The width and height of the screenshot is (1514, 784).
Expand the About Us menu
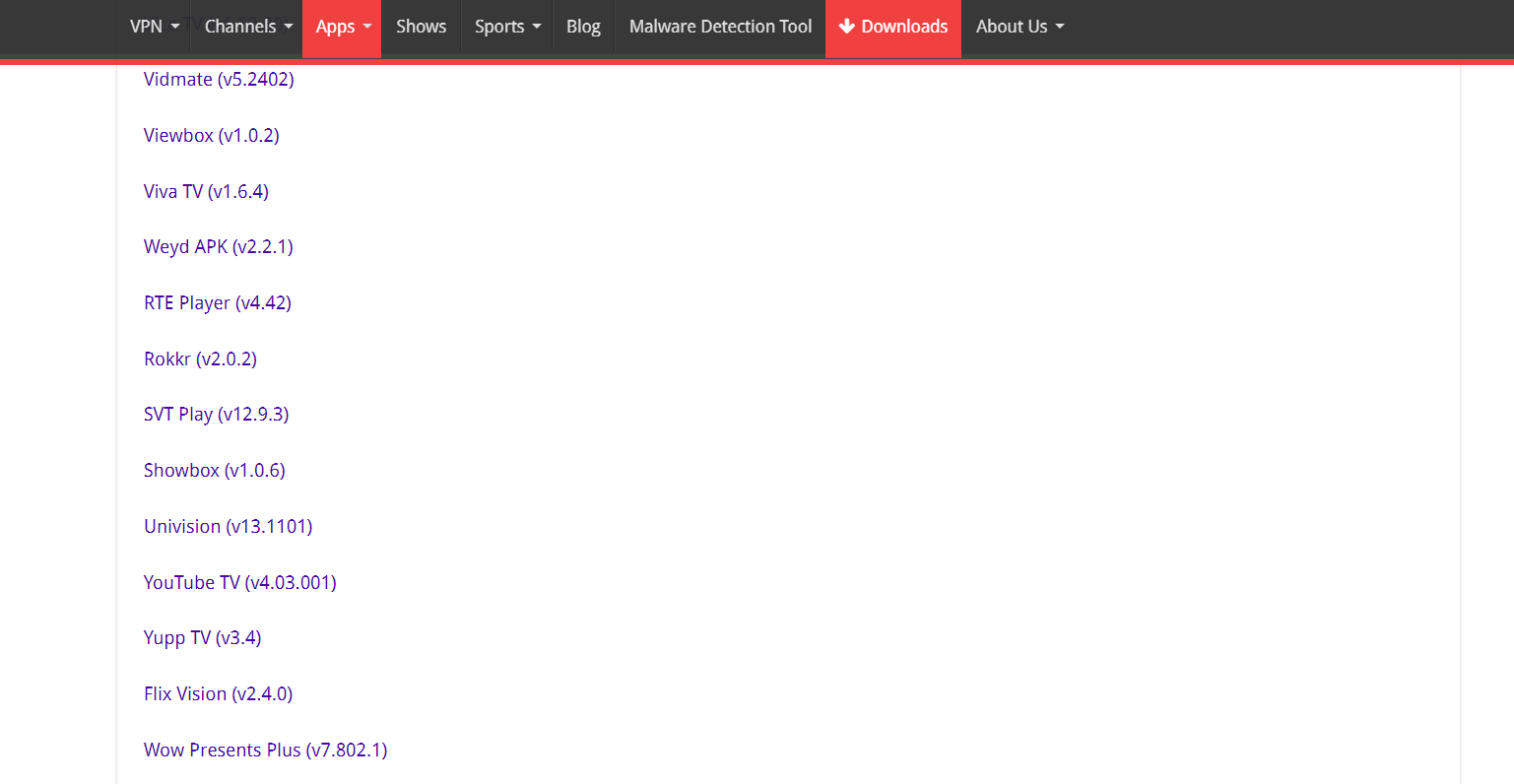(x=1020, y=27)
